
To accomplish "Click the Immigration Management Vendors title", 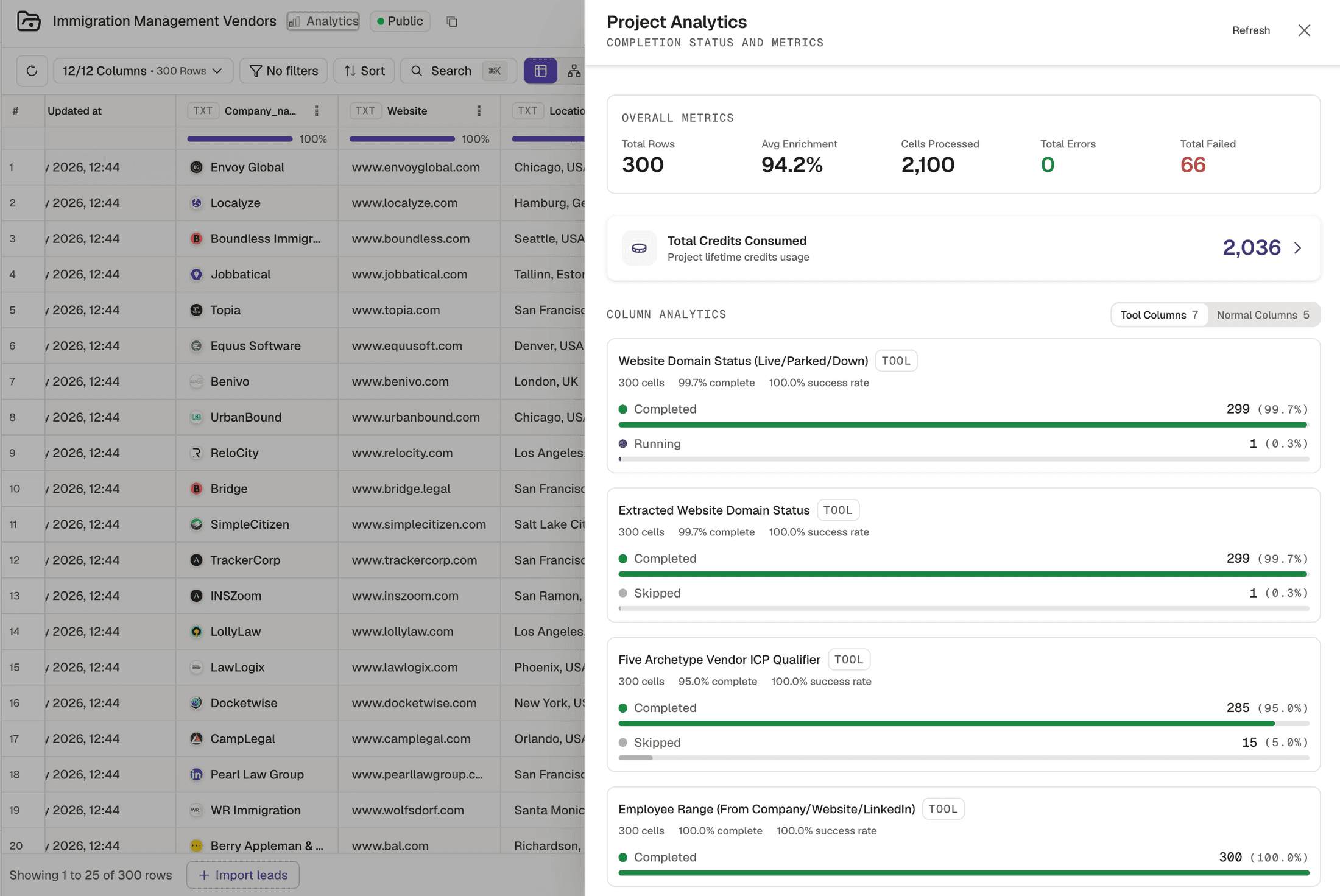I will (164, 21).
